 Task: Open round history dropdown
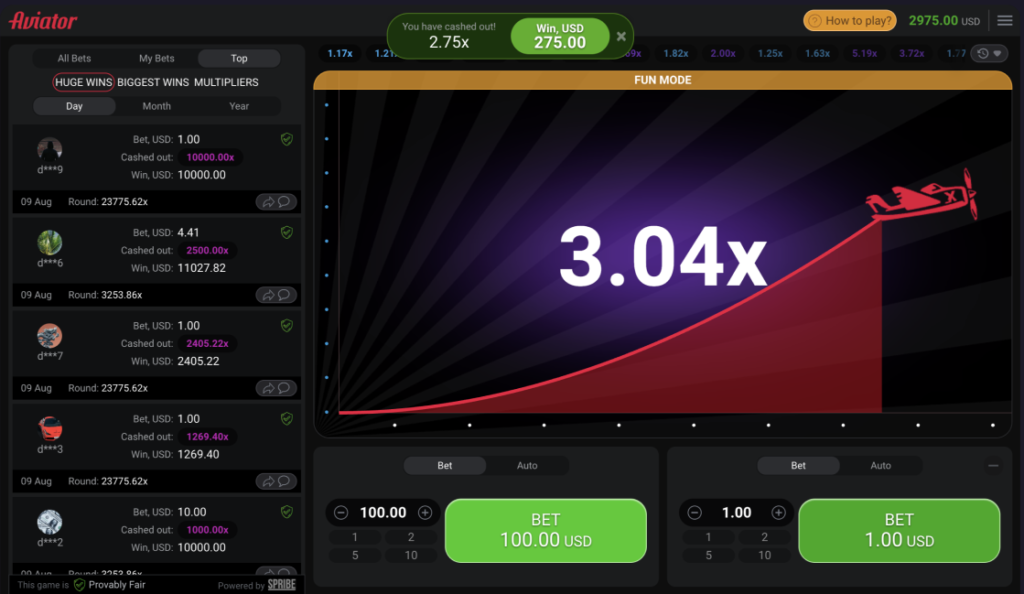tap(989, 54)
